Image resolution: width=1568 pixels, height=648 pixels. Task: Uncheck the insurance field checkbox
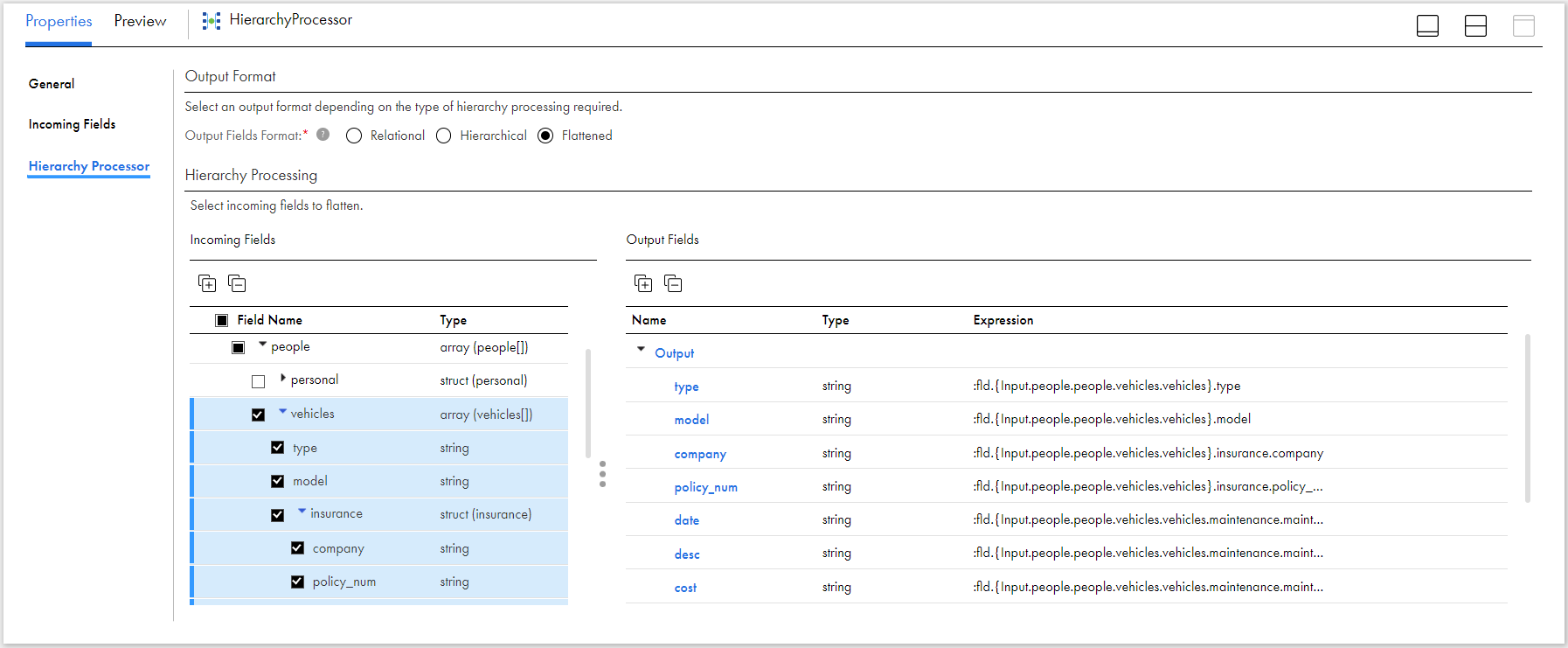click(x=277, y=515)
